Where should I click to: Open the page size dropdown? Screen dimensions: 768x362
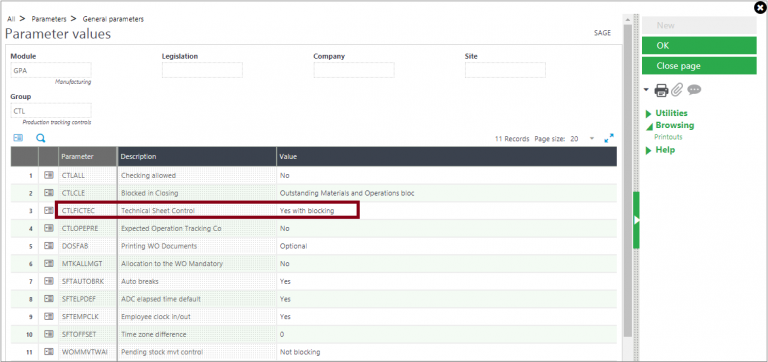click(x=592, y=139)
